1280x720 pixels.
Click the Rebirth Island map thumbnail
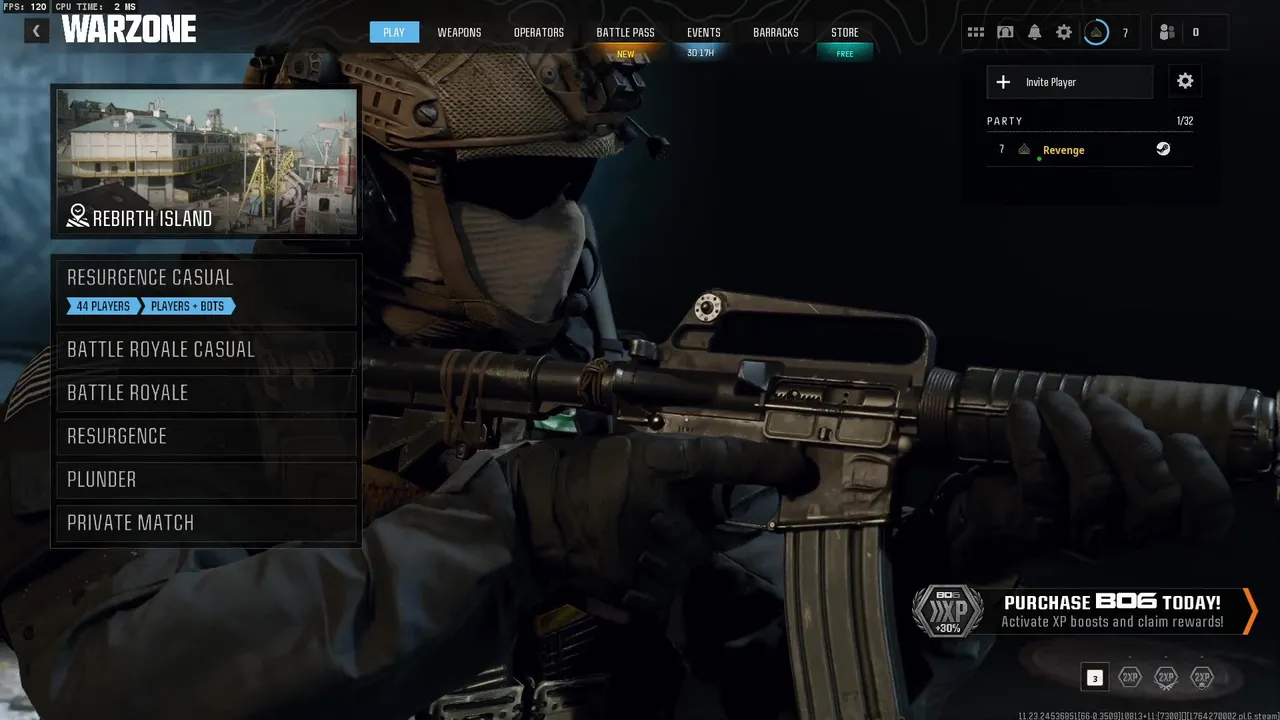click(206, 162)
